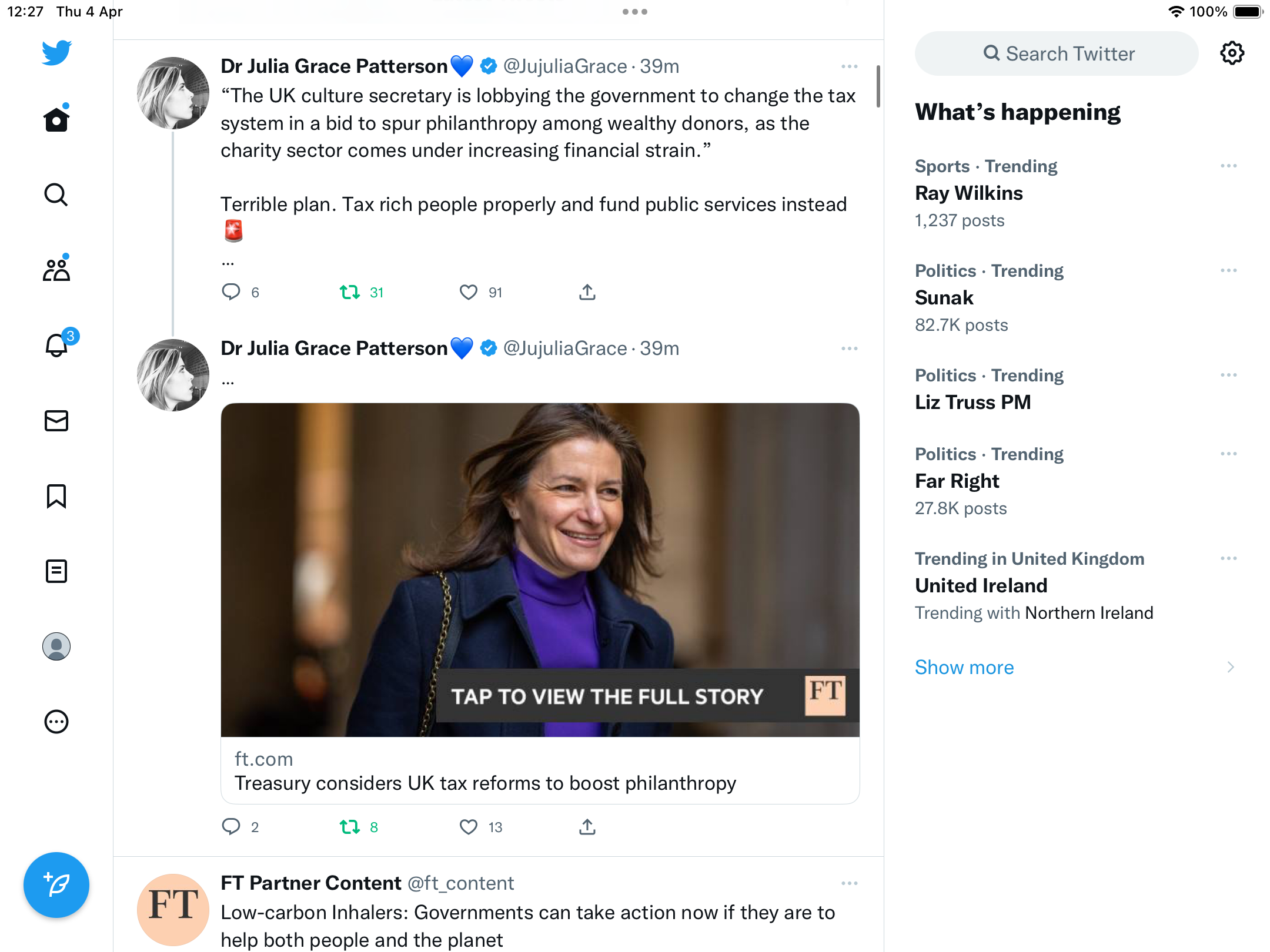
Task: Open the Lists icon in sidebar
Action: coord(56,571)
